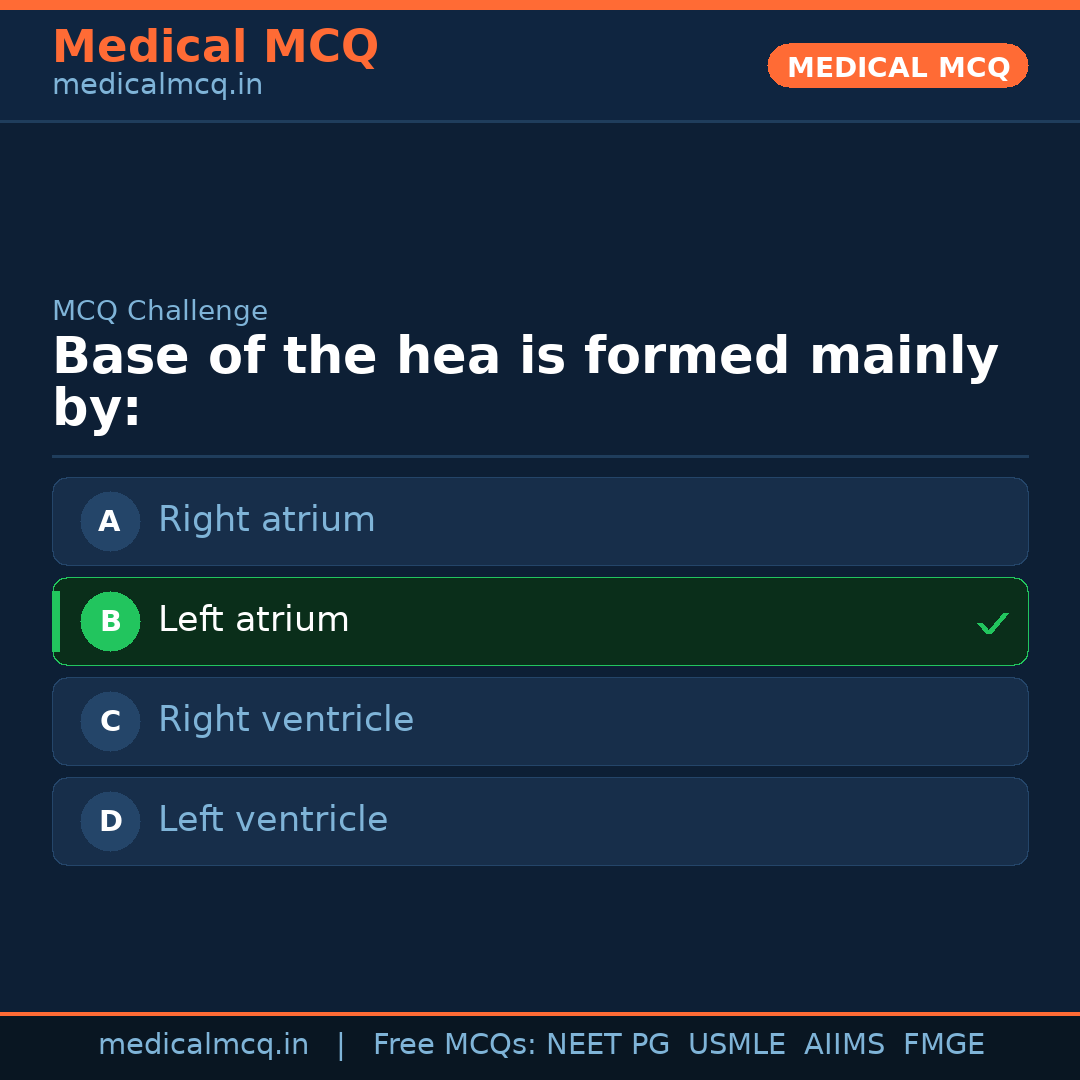Click the green accent bar beside option B
This screenshot has width=1080, height=1080.
click(56, 621)
